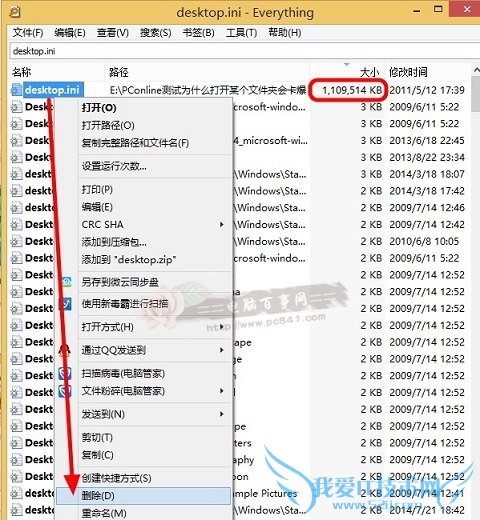Click the scrollbar up arrow of results list

click(476, 70)
